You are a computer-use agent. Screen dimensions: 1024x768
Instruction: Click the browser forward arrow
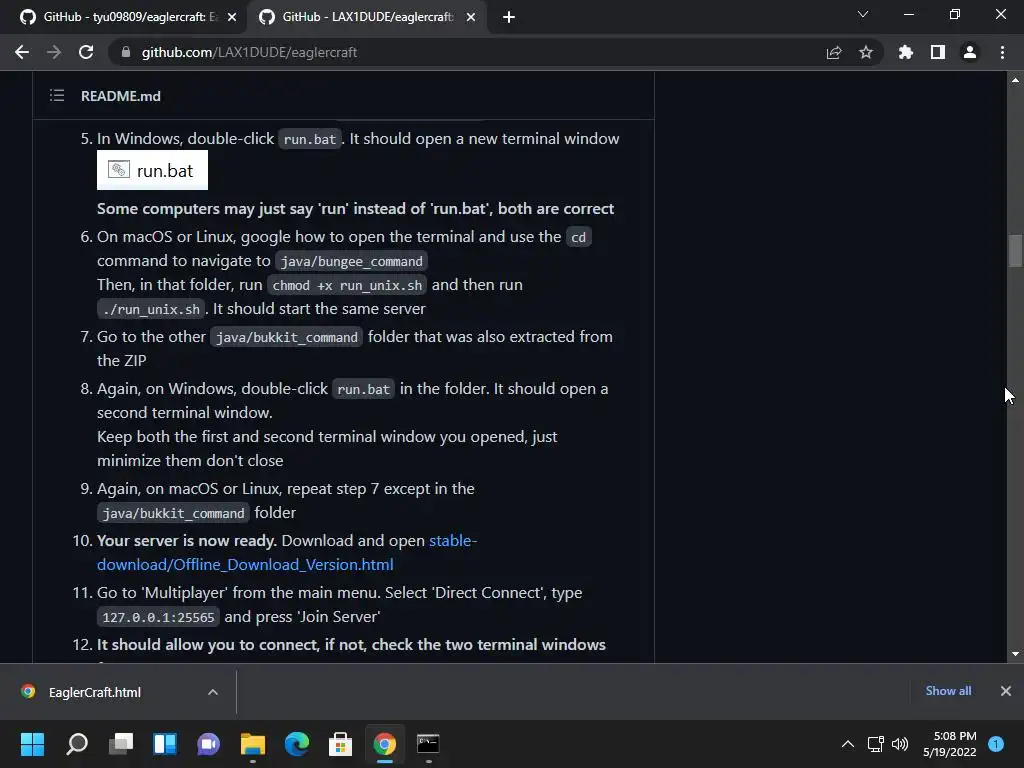pos(54,52)
